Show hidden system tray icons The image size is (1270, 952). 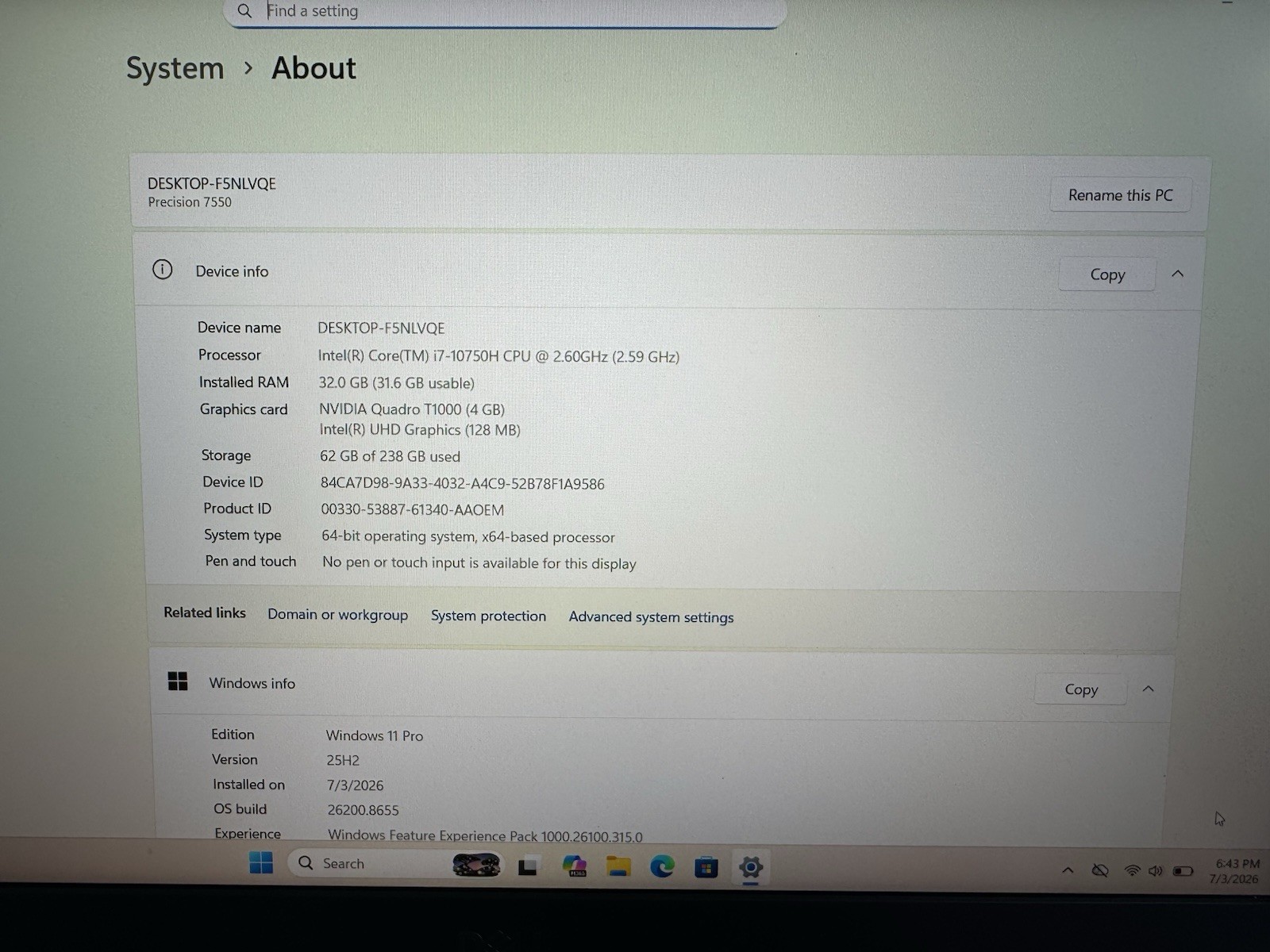(x=1068, y=870)
